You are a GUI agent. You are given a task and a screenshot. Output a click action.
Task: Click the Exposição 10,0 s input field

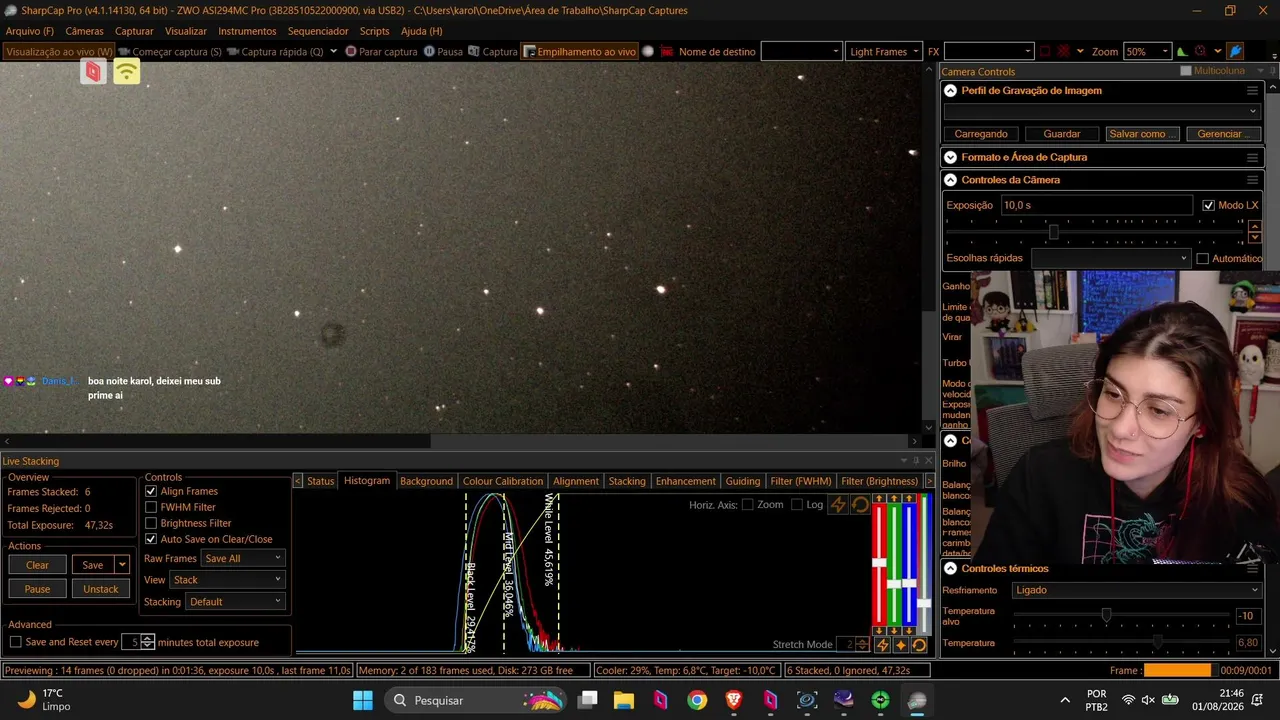coord(1097,205)
